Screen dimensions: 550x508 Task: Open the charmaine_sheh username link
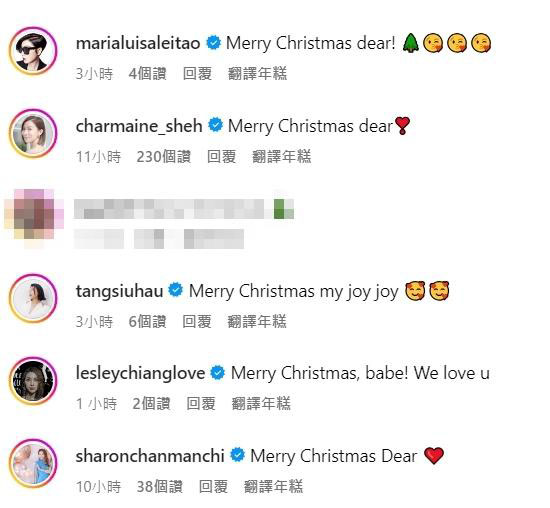point(139,126)
